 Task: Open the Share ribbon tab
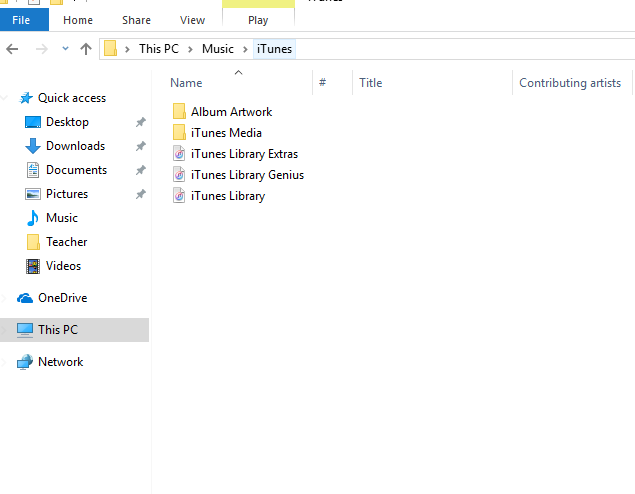[136, 20]
